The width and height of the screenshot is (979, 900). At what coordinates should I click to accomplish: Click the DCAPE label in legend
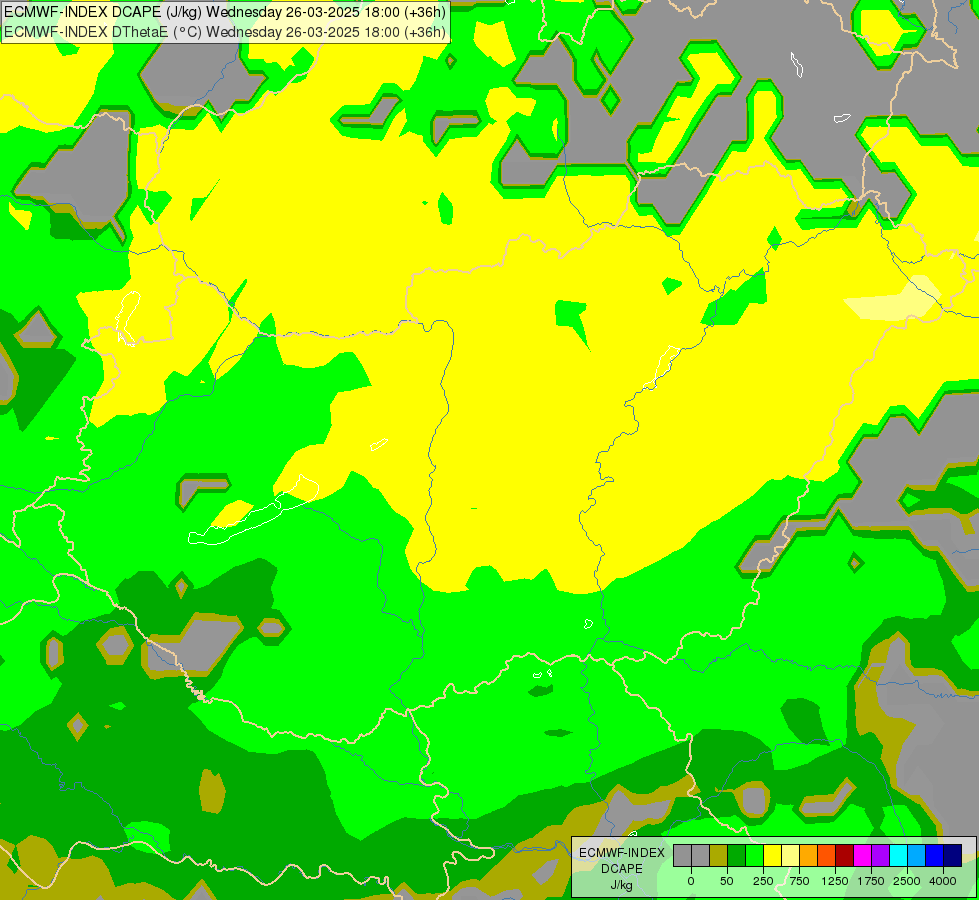coord(622,869)
